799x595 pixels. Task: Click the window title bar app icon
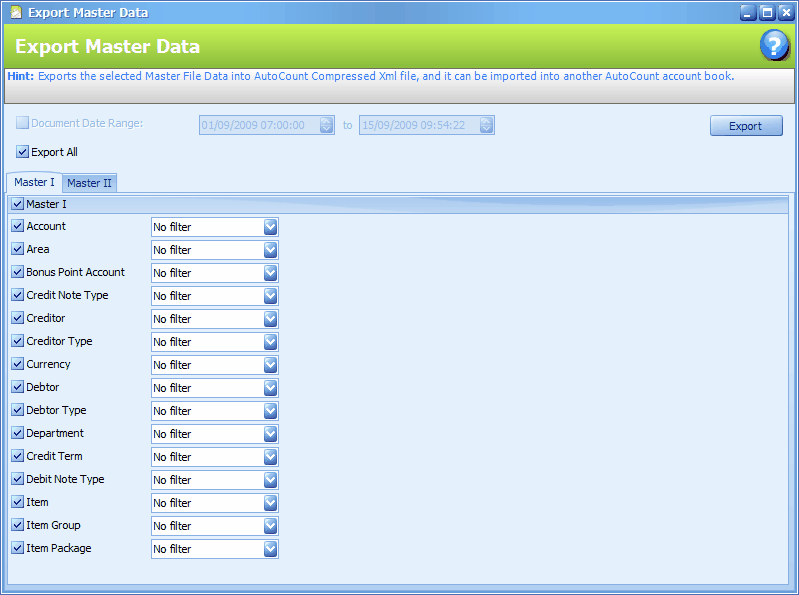click(16, 12)
